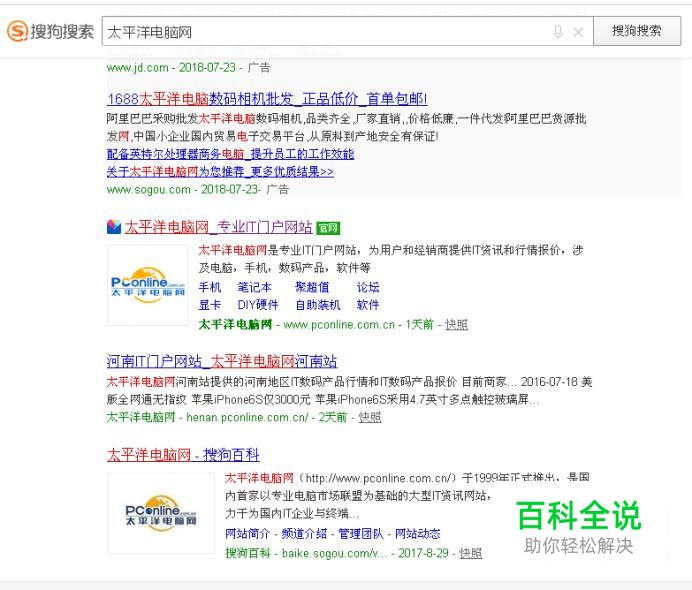Click the www.jd.com ad URL text
Viewport: 692px width, 590px height.
click(x=138, y=68)
